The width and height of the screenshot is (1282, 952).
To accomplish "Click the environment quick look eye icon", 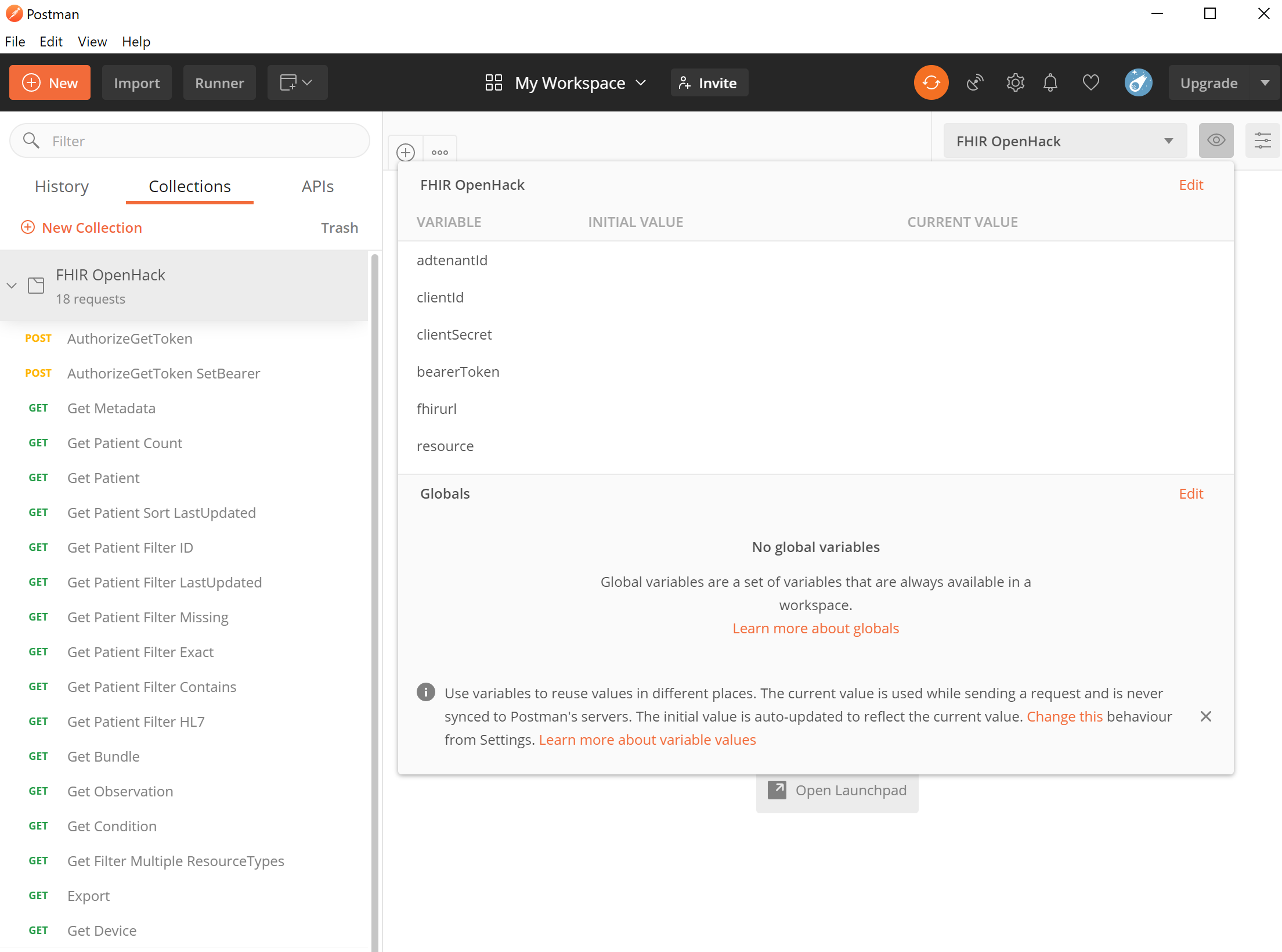I will click(x=1216, y=140).
